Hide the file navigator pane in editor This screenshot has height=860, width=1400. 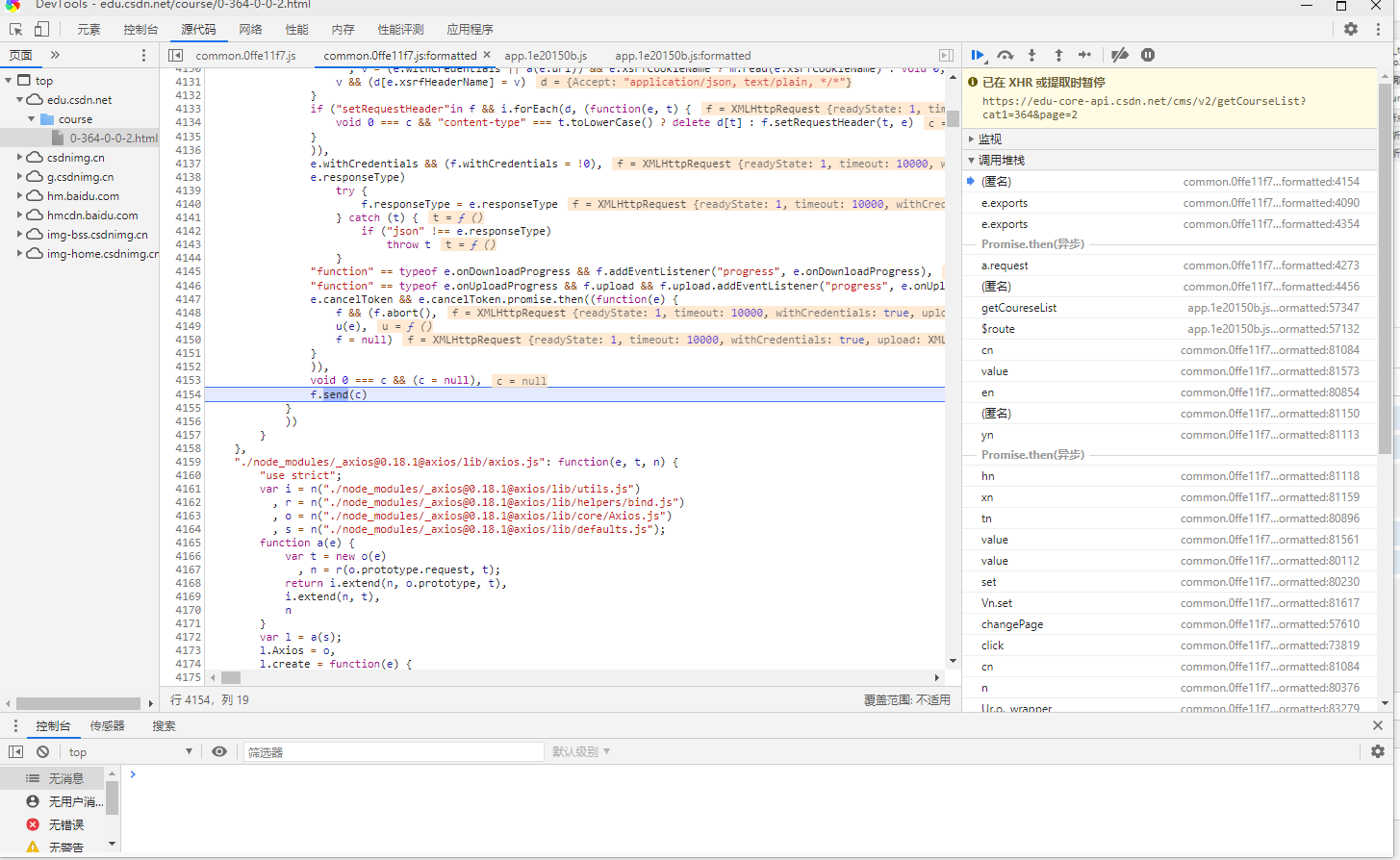(x=175, y=55)
